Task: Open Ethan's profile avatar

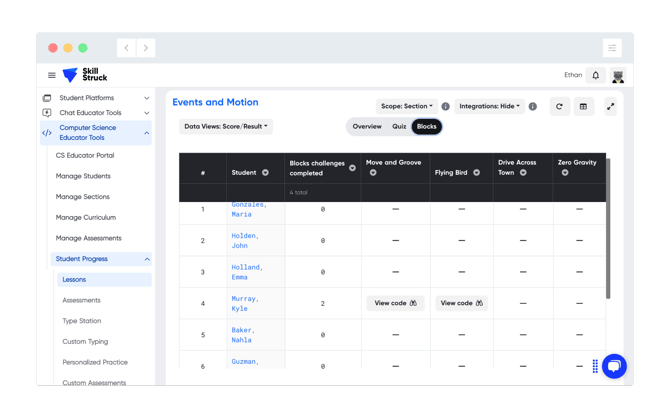Action: click(x=618, y=76)
